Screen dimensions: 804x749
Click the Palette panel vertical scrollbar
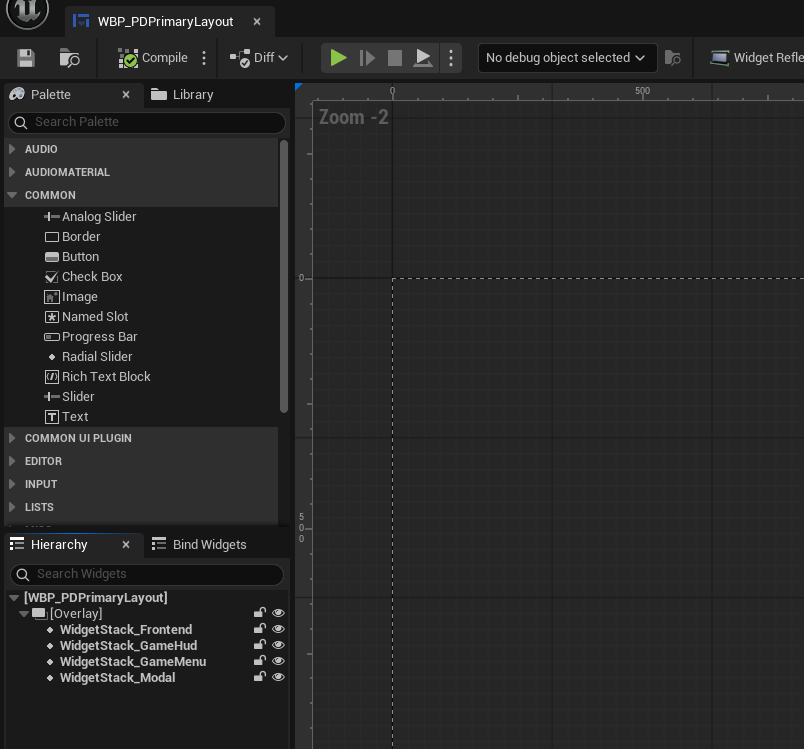pos(284,276)
